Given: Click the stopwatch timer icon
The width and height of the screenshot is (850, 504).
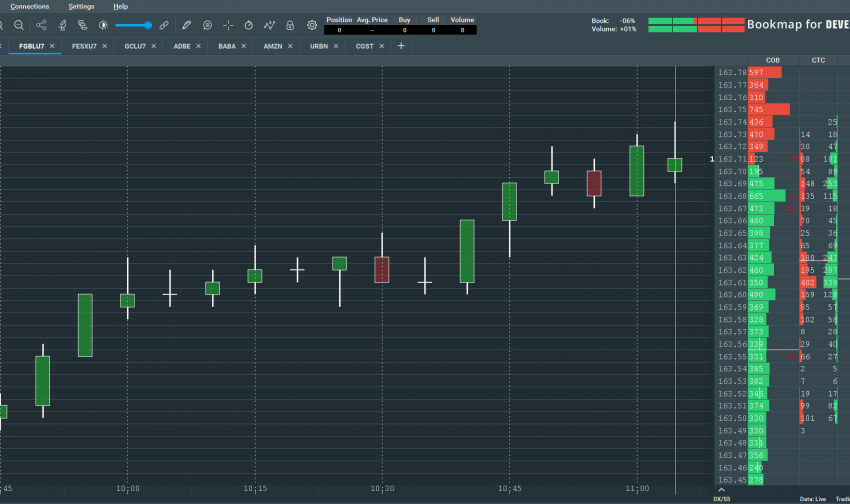Looking at the screenshot, I should [249, 25].
